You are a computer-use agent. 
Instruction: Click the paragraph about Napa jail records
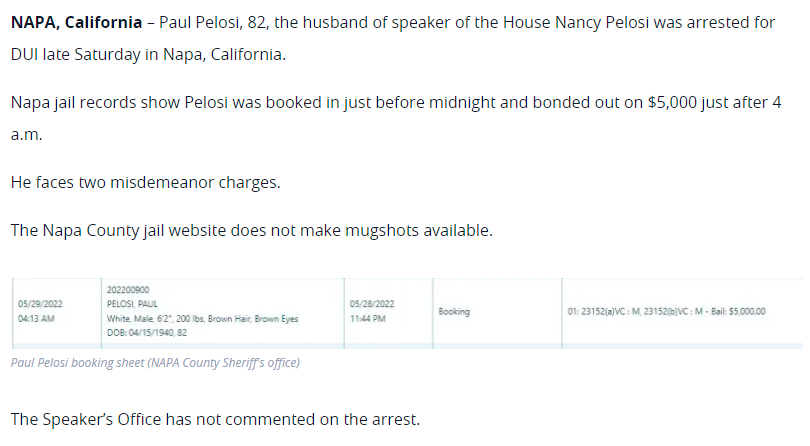coord(396,118)
